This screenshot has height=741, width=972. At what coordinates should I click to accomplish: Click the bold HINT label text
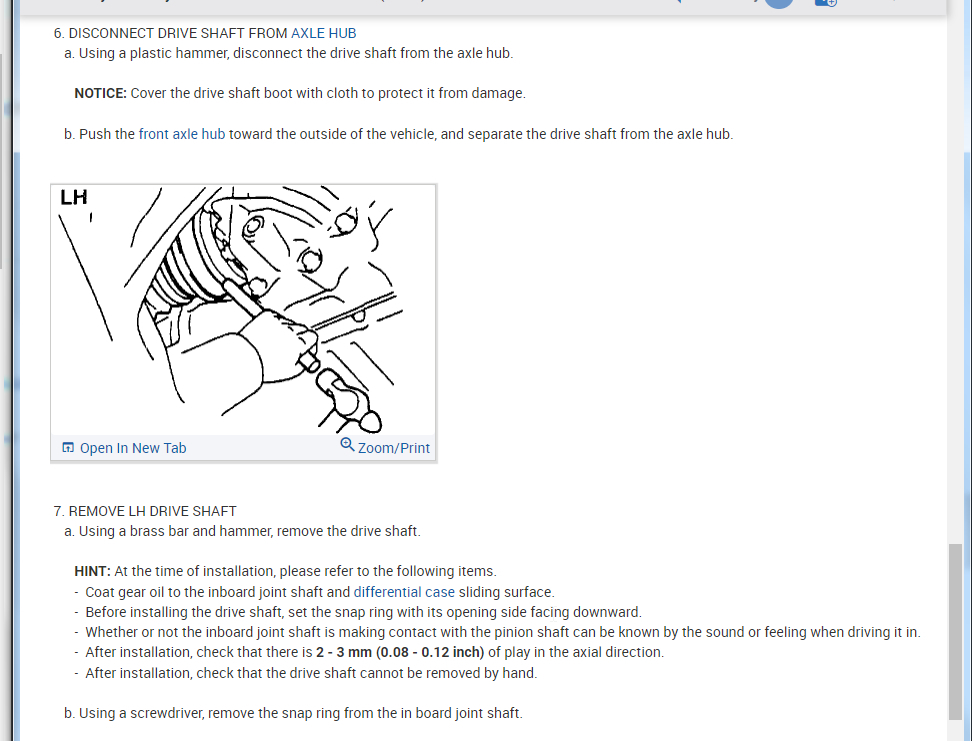pos(92,571)
